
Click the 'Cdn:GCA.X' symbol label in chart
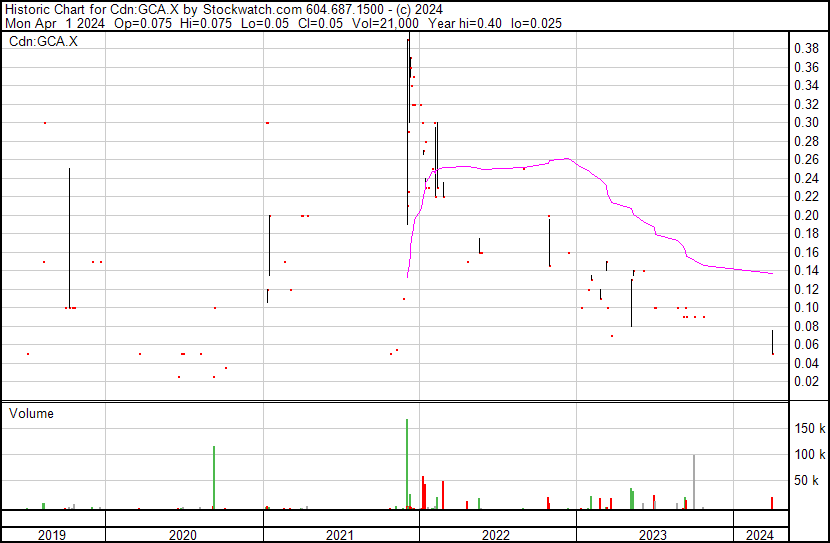click(x=43, y=41)
